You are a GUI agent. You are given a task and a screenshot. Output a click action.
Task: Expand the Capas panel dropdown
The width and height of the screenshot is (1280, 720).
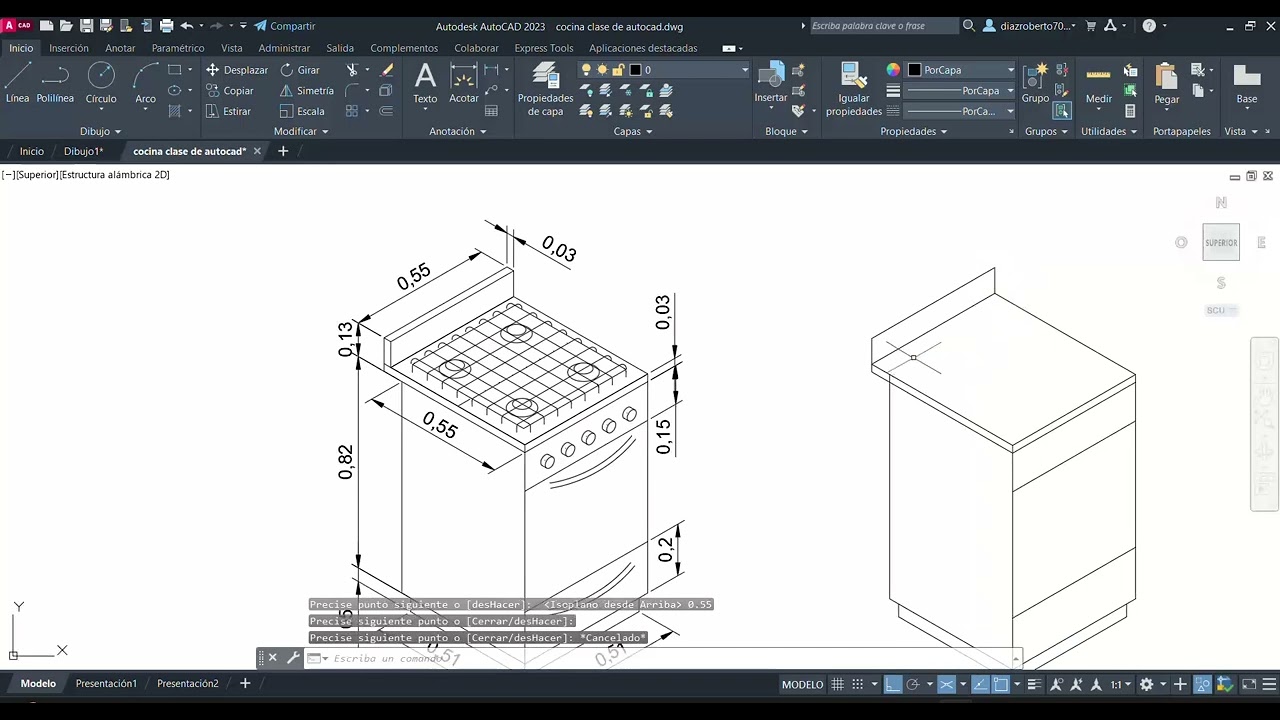[632, 131]
